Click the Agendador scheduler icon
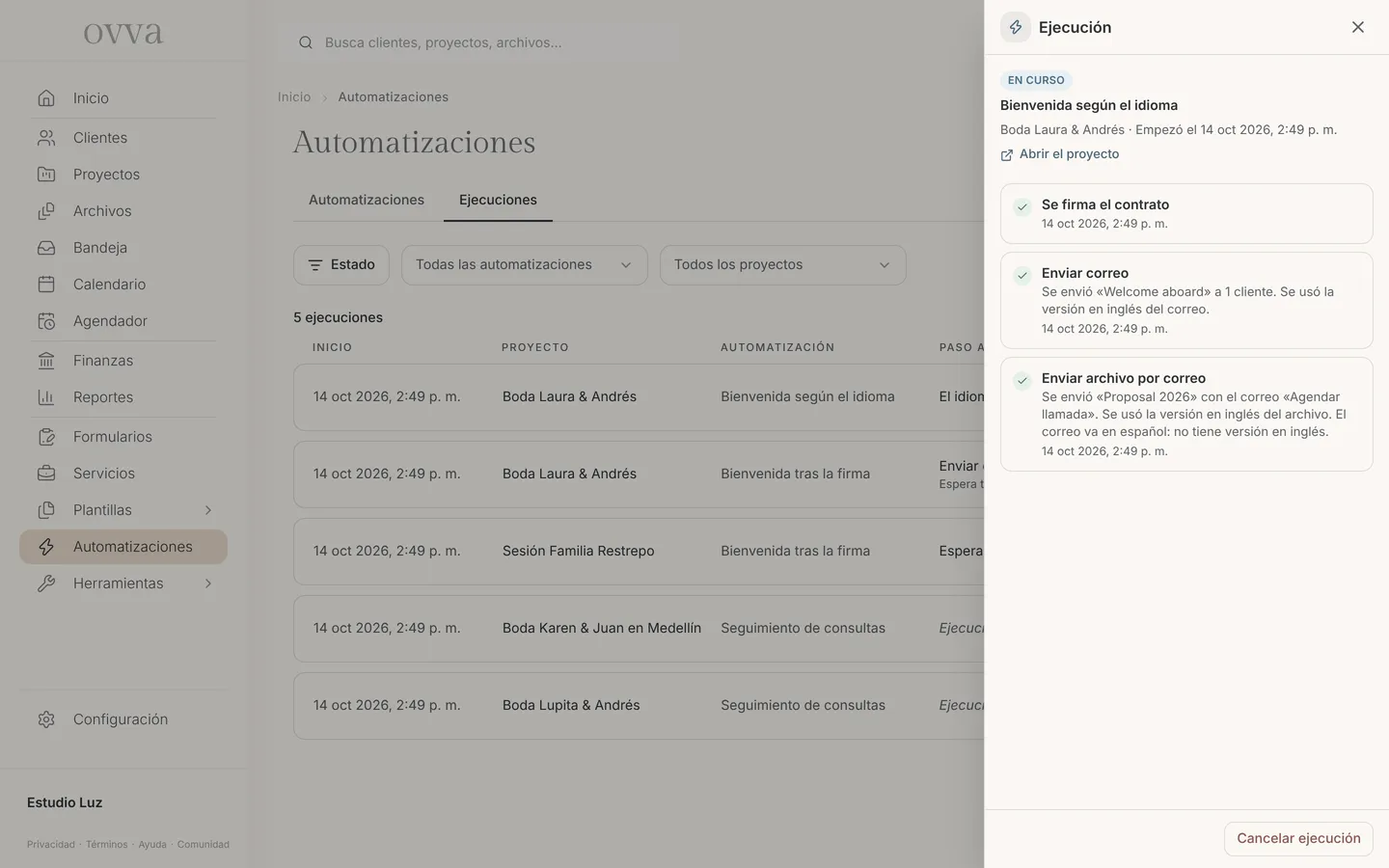This screenshot has width=1389, height=868. (46, 321)
